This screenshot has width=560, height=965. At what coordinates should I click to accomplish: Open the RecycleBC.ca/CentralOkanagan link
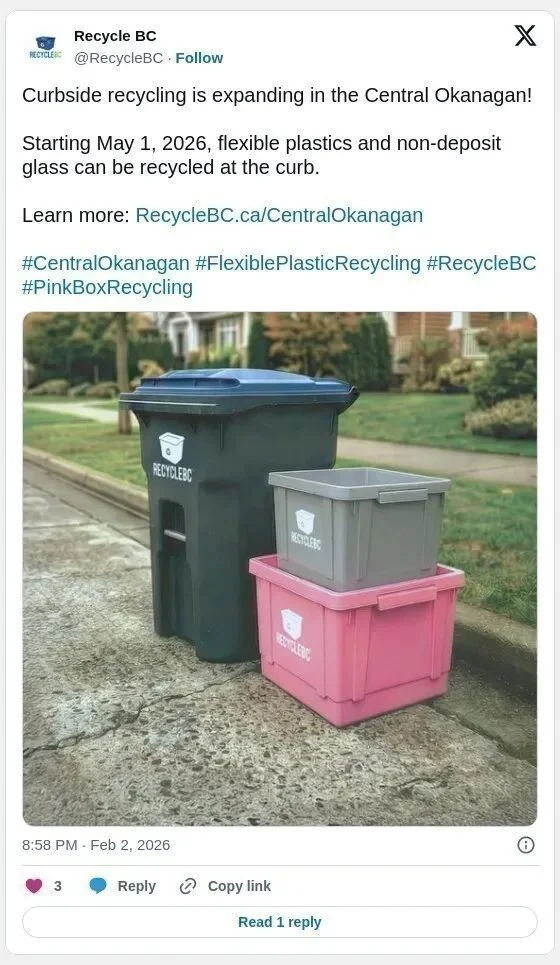pyautogui.click(x=279, y=215)
